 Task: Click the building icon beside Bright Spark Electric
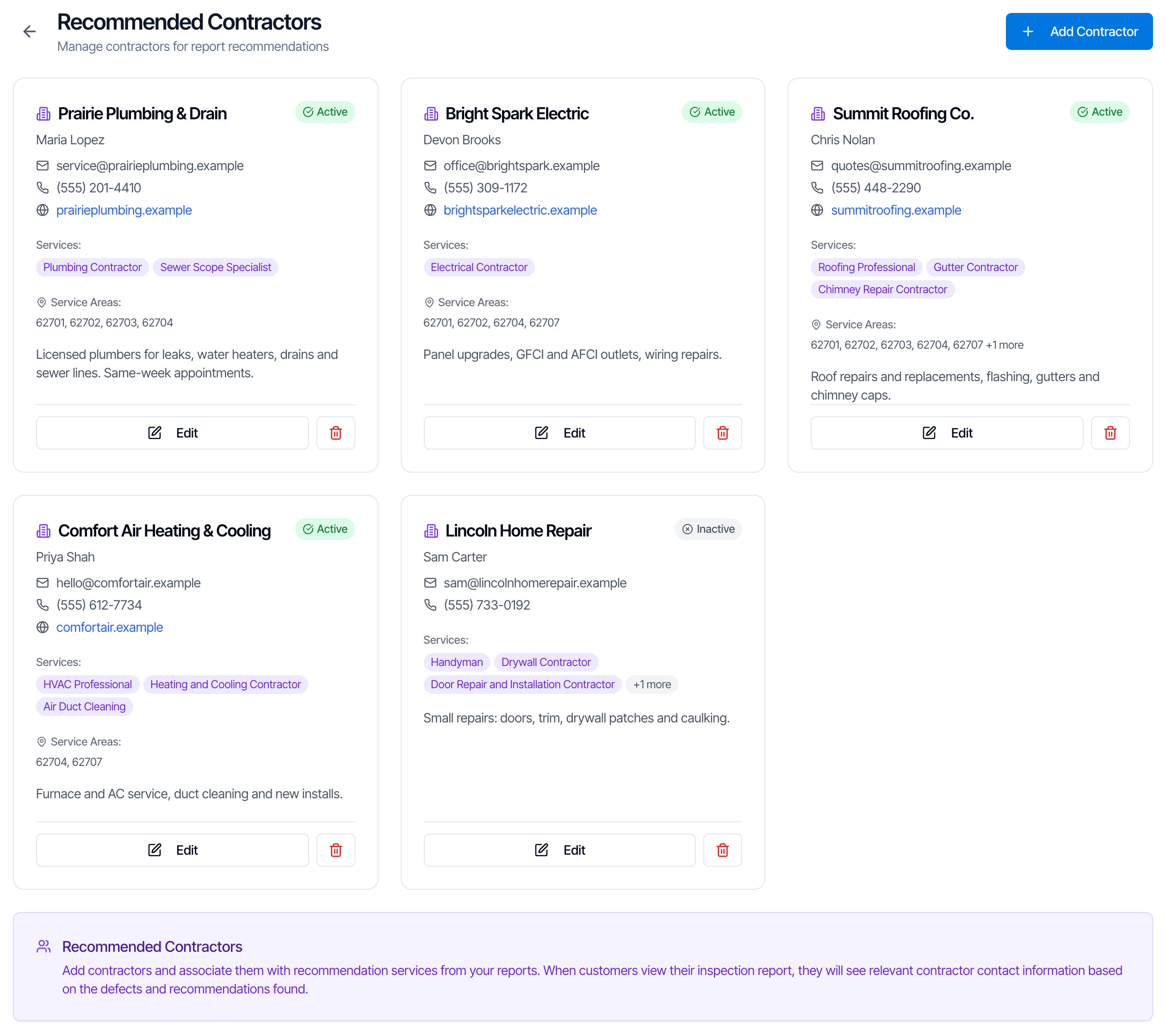point(431,114)
